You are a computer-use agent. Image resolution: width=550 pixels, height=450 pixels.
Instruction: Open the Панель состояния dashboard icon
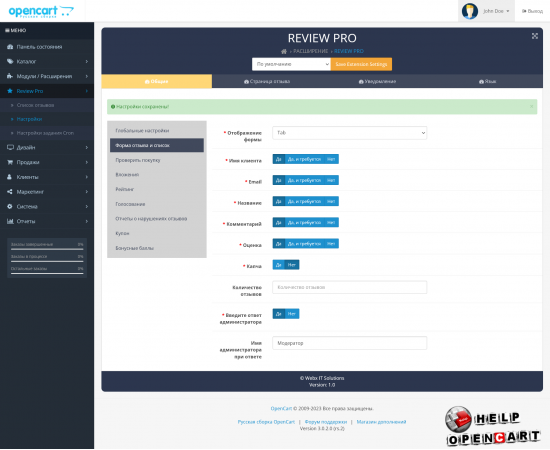[x=10, y=47]
